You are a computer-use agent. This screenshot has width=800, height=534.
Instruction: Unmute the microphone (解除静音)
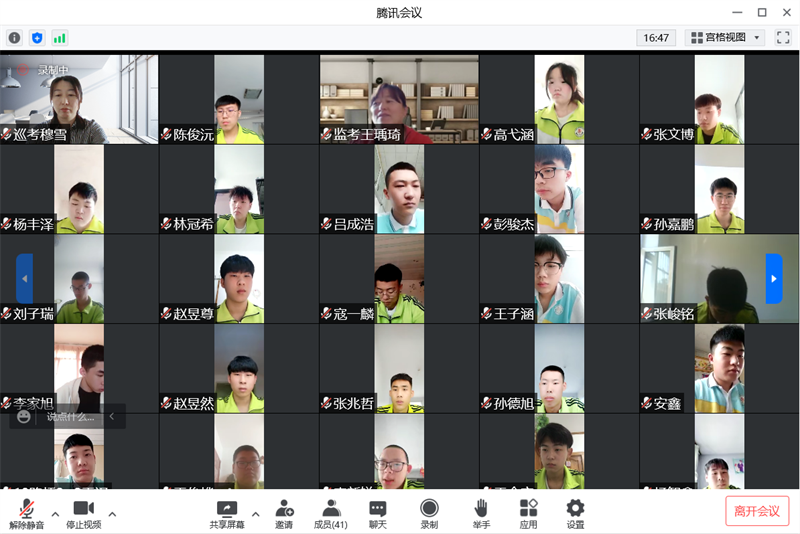27,514
